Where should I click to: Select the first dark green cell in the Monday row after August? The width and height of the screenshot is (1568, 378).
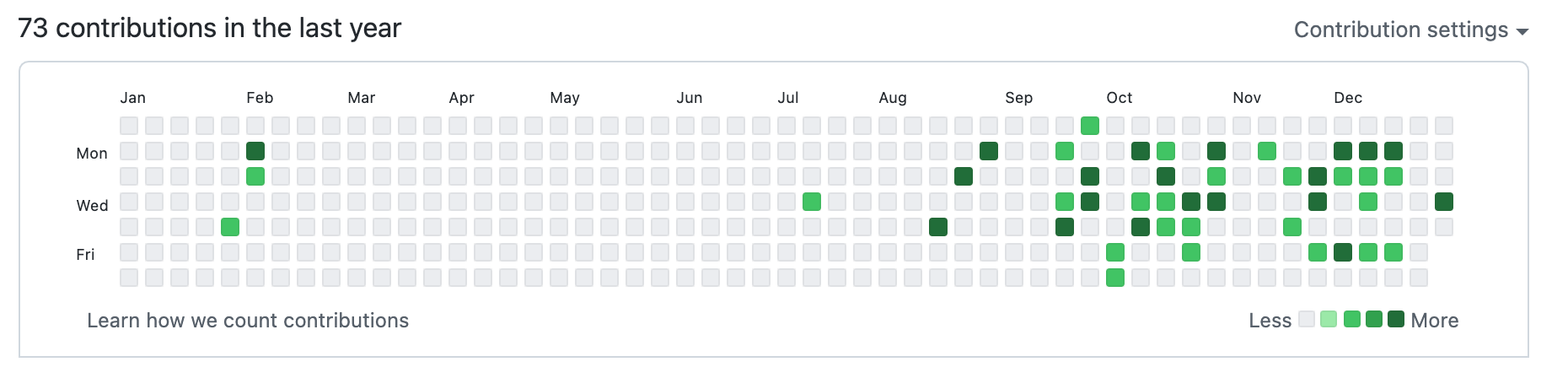[x=989, y=151]
